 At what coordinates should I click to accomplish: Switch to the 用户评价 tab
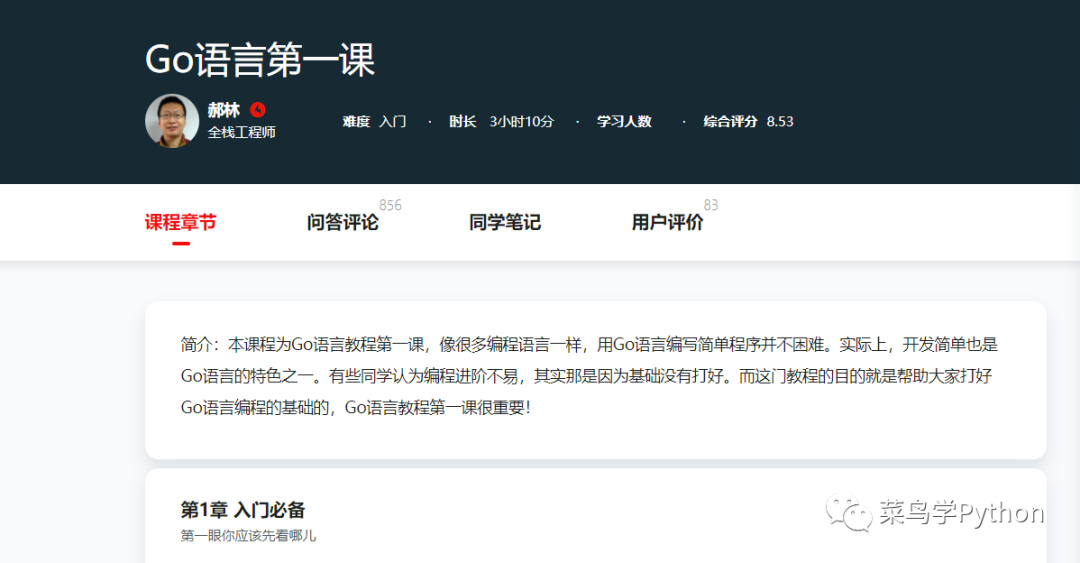point(667,223)
